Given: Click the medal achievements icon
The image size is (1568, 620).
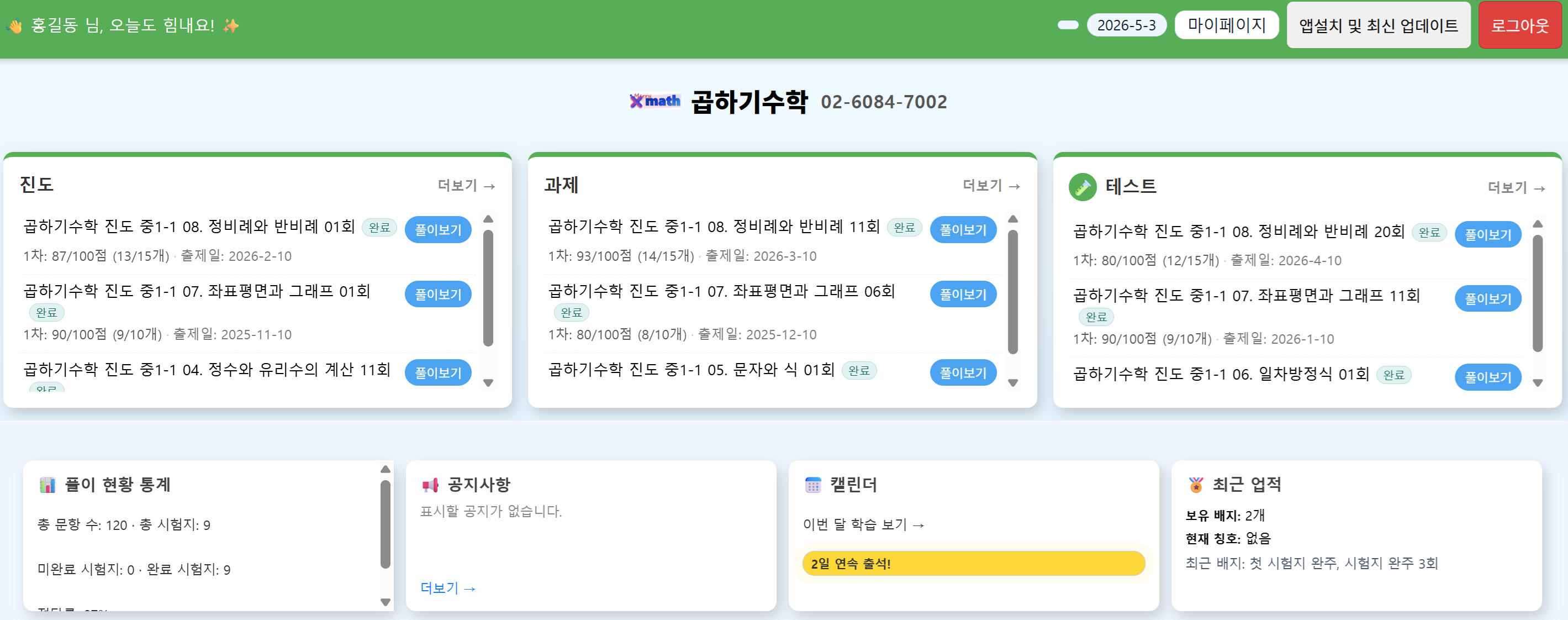Looking at the screenshot, I should [1196, 485].
